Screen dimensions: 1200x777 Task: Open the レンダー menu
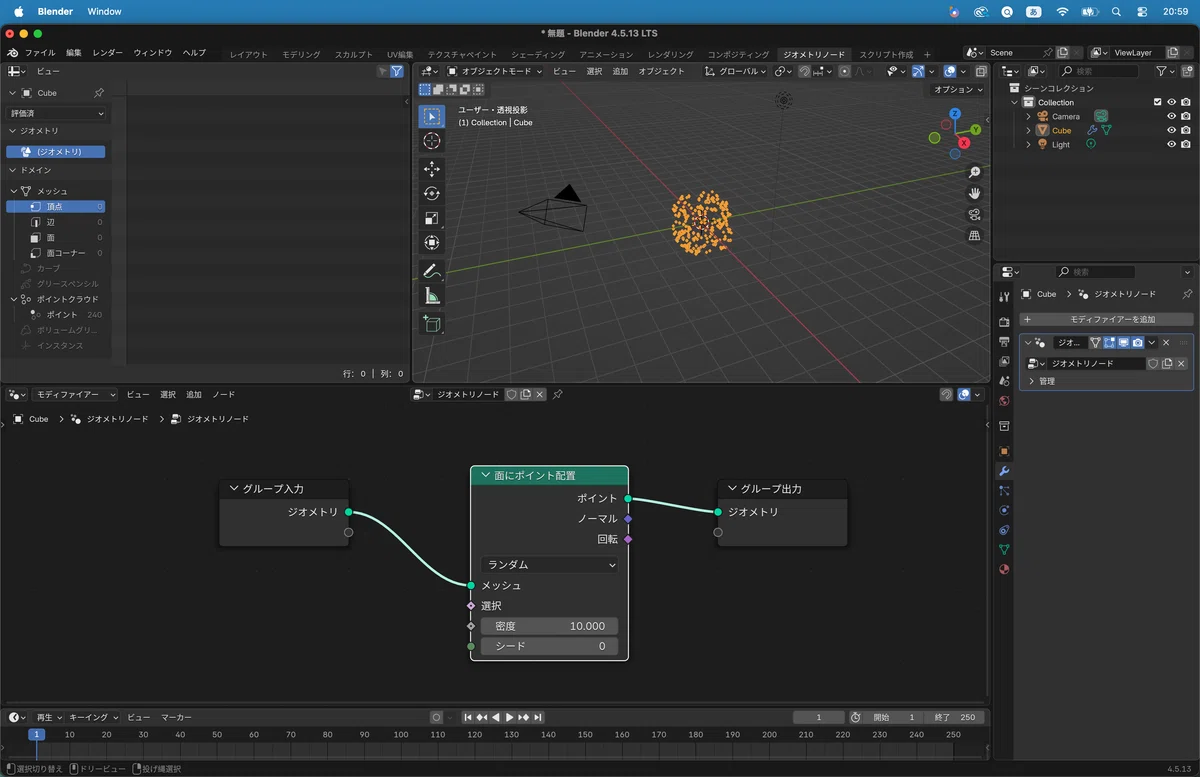tap(108, 53)
